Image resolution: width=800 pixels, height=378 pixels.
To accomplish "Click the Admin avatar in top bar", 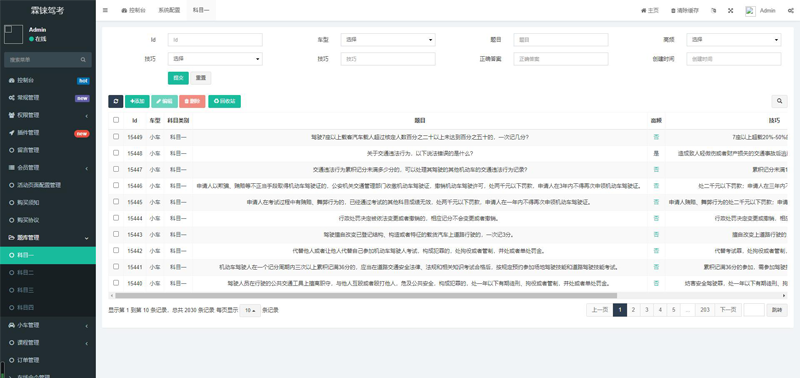I will (x=750, y=11).
